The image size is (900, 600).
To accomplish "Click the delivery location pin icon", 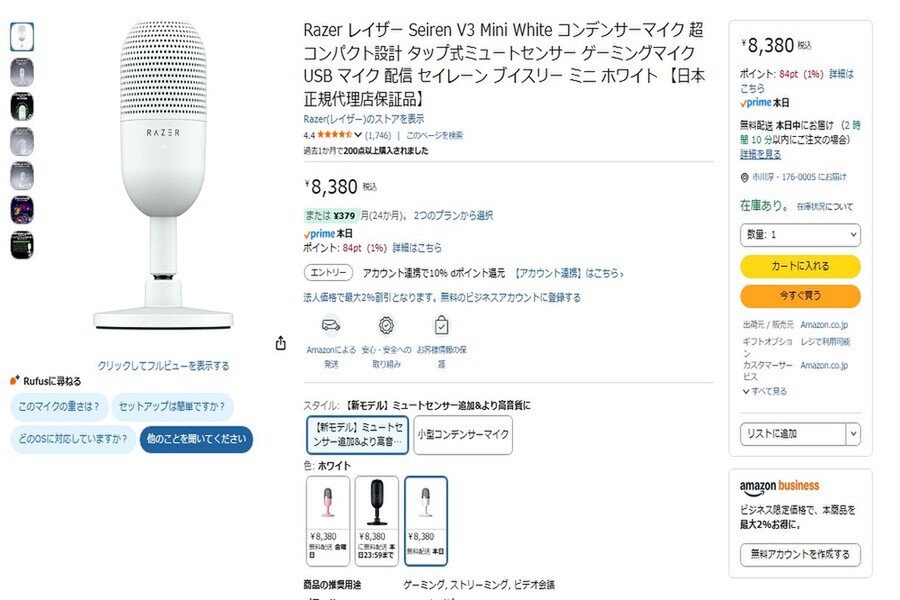I will tap(745, 177).
